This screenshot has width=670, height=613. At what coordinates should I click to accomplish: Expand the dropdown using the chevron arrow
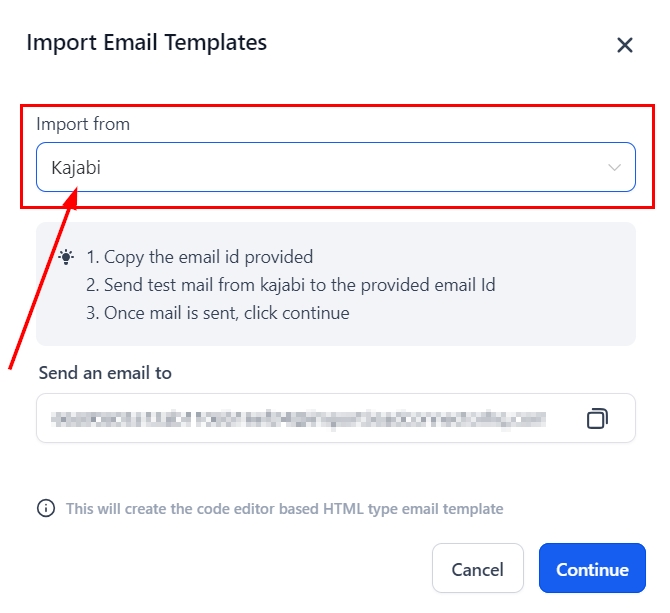coord(615,168)
